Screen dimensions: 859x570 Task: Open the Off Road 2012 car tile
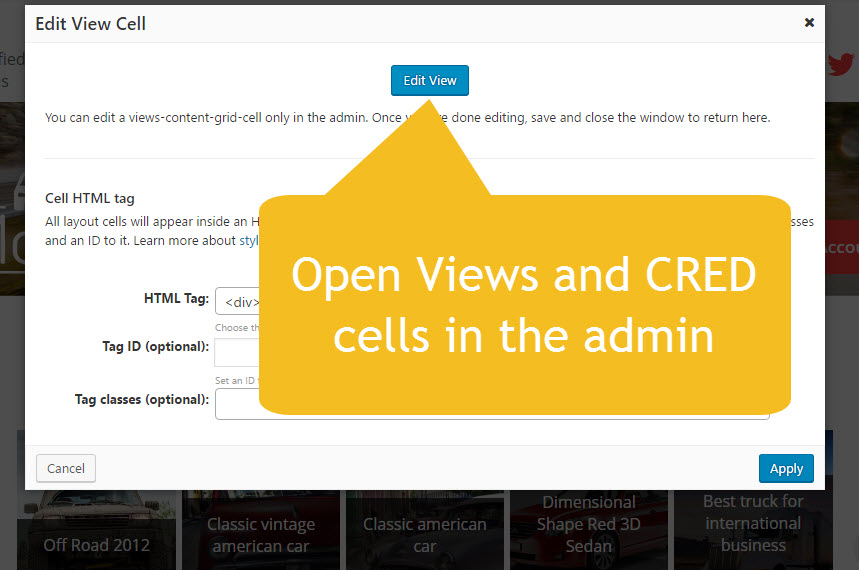(96, 530)
